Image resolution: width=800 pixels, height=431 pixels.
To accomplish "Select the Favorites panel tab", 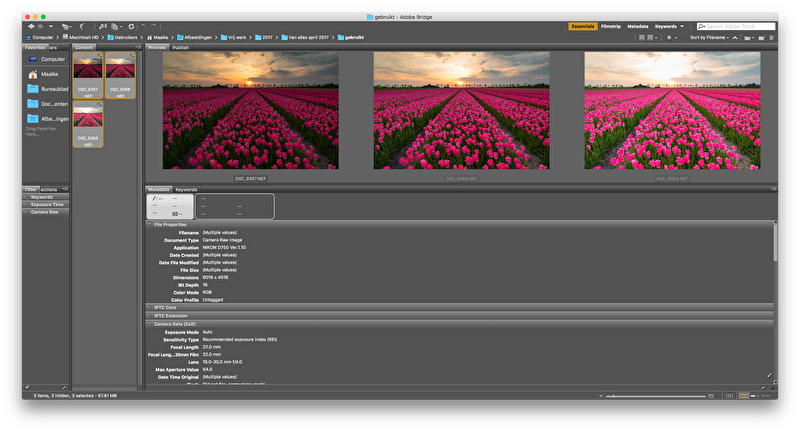I will click(35, 47).
